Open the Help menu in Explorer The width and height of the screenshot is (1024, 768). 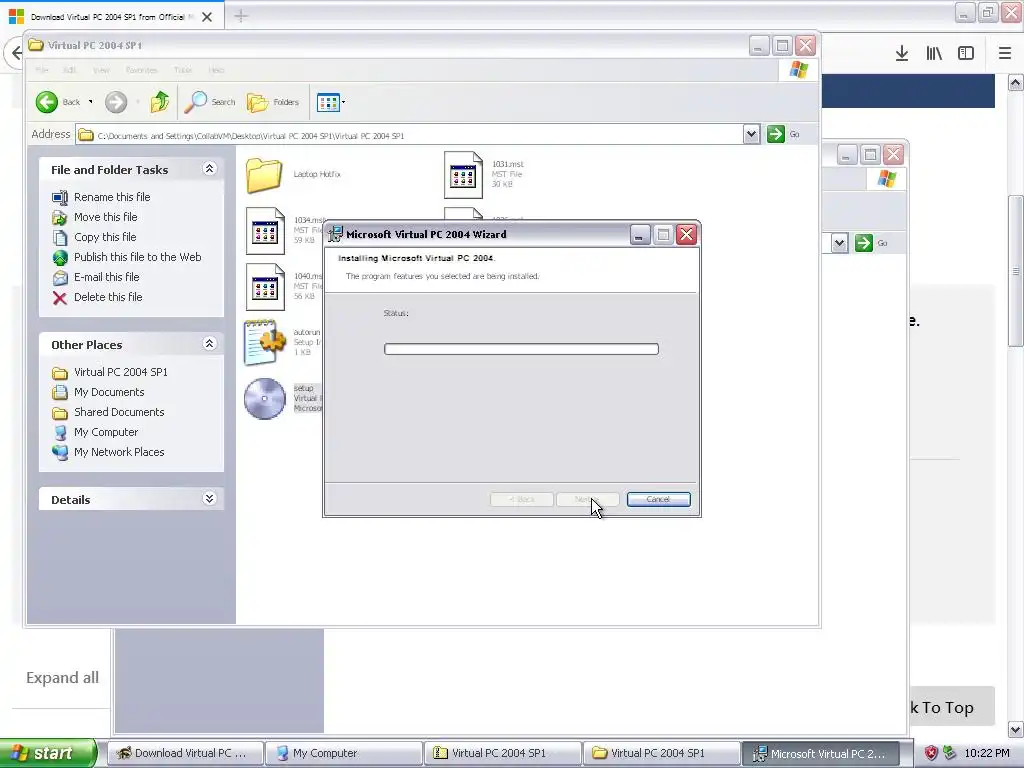[216, 70]
